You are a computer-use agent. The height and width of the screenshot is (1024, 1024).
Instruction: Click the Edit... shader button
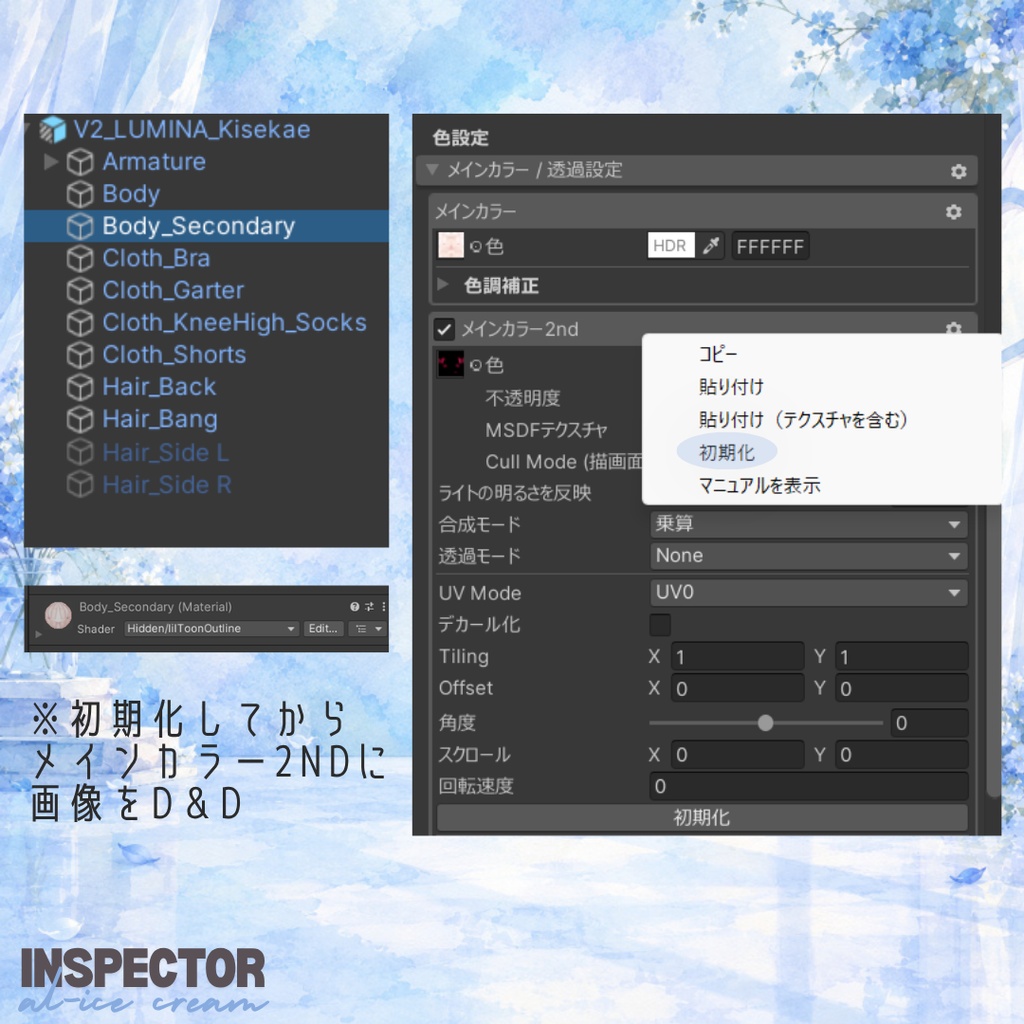pyautogui.click(x=323, y=629)
